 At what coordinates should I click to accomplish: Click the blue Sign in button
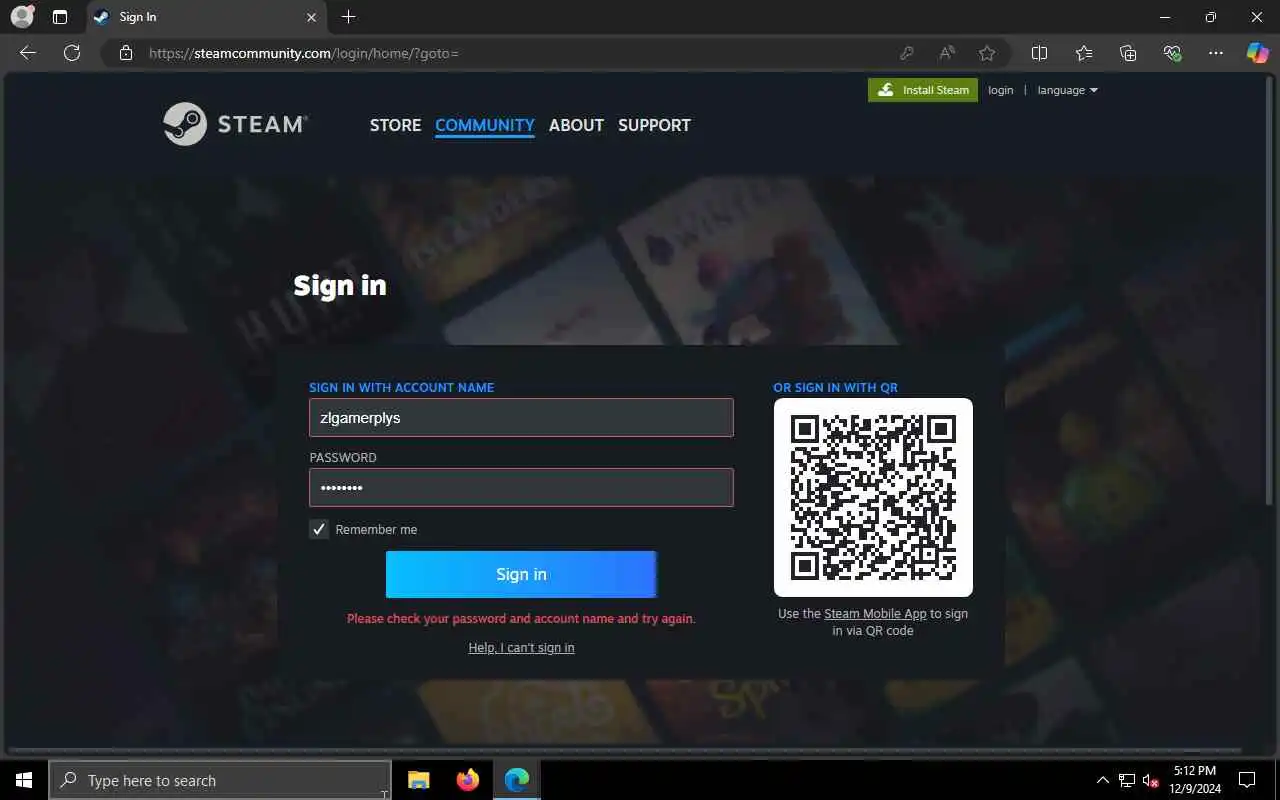pyautogui.click(x=521, y=574)
